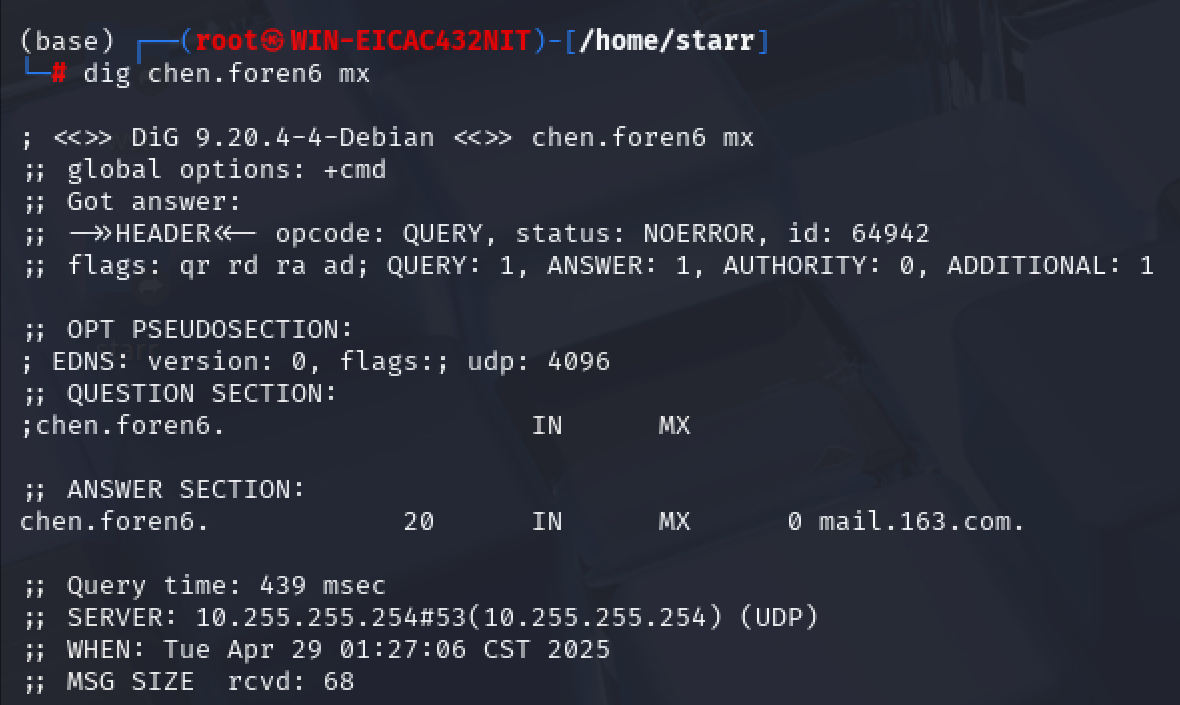Click the skull icon after root in prompt

click(x=272, y=41)
